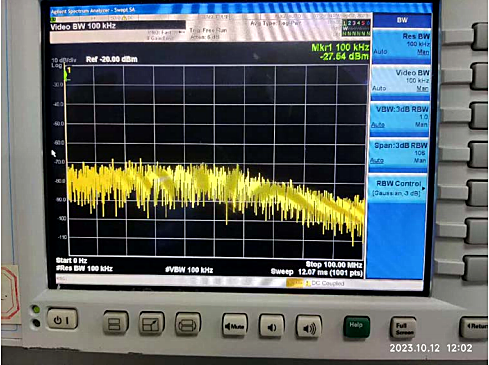Image resolution: width=489 pixels, height=365 pixels.
Task: Open the green Help key
Action: tap(356, 326)
